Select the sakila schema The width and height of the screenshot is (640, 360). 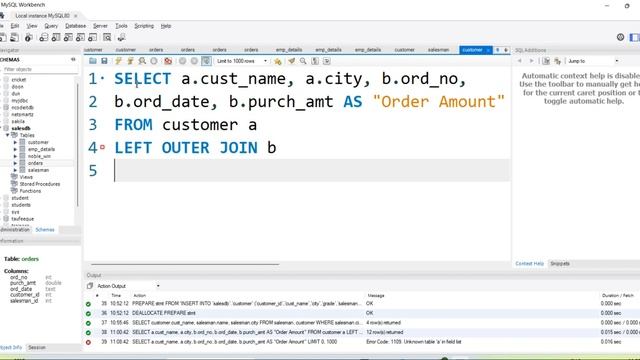18,122
